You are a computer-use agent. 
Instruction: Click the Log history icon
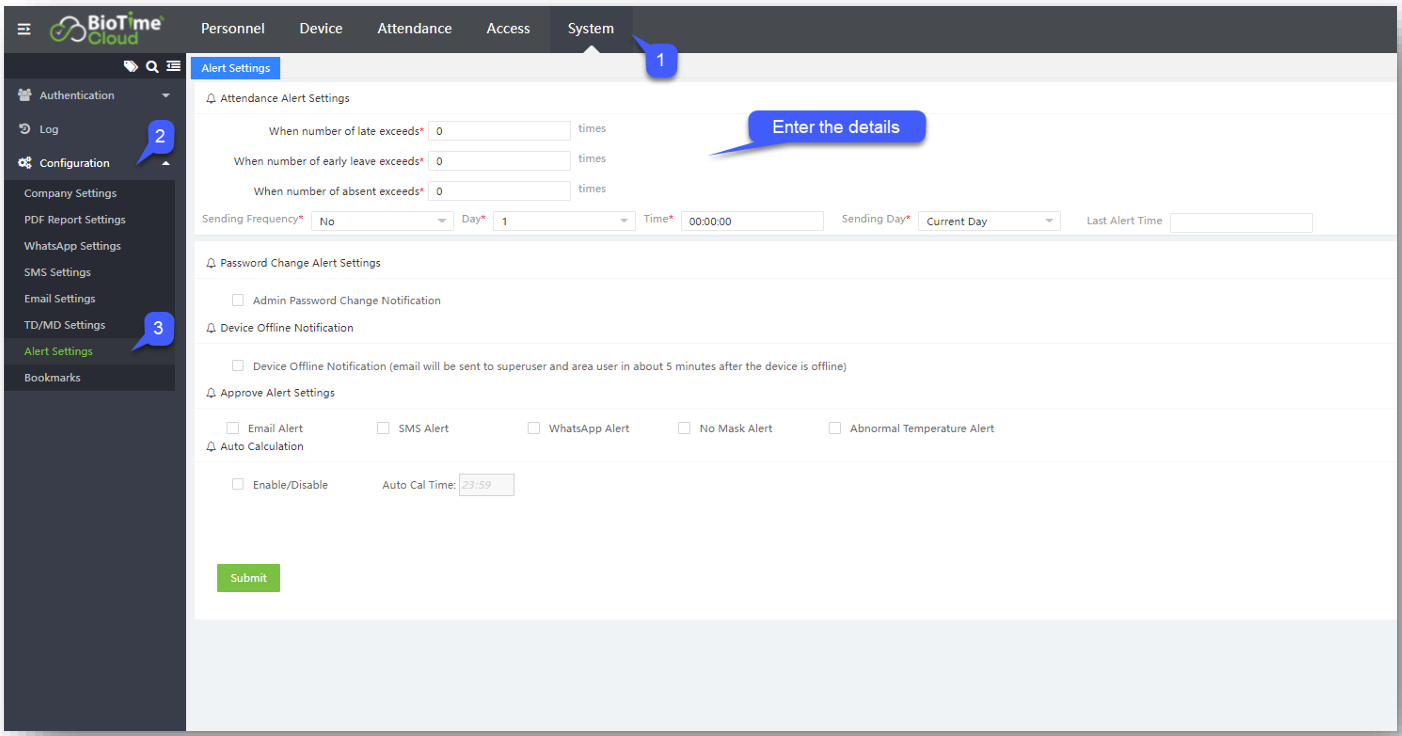[25, 130]
